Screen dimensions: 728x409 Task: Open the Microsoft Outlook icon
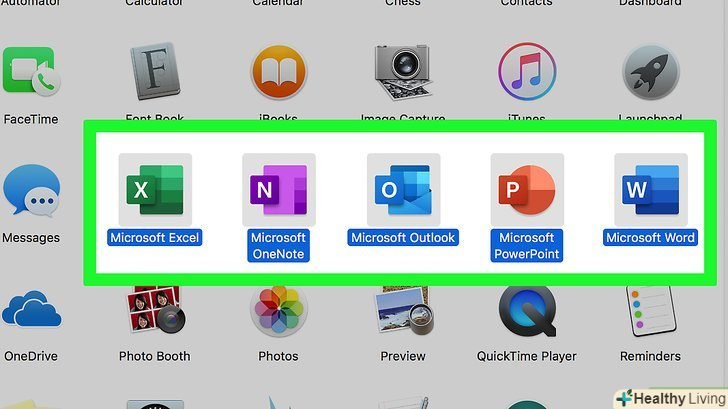pos(403,190)
